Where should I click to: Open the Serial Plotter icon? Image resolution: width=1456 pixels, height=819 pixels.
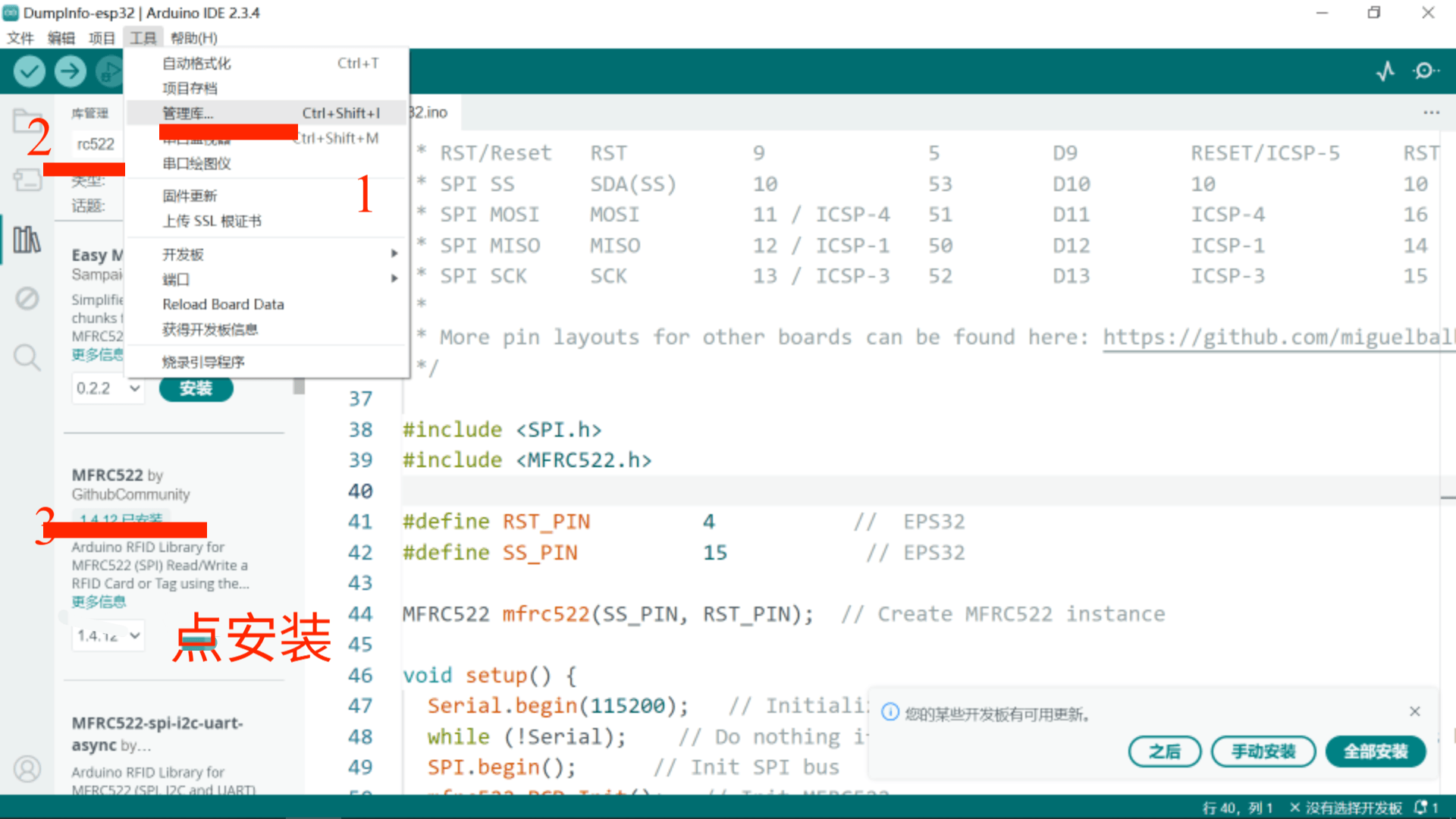1385,71
